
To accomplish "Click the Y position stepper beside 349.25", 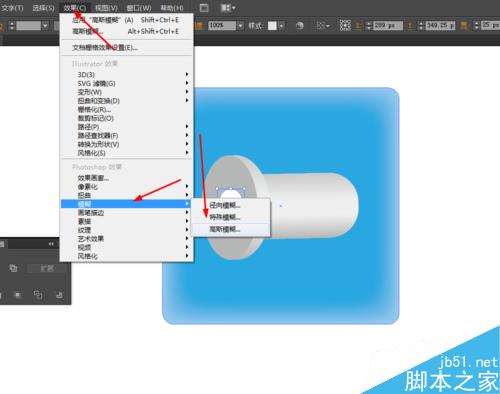I will pyautogui.click(x=421, y=26).
